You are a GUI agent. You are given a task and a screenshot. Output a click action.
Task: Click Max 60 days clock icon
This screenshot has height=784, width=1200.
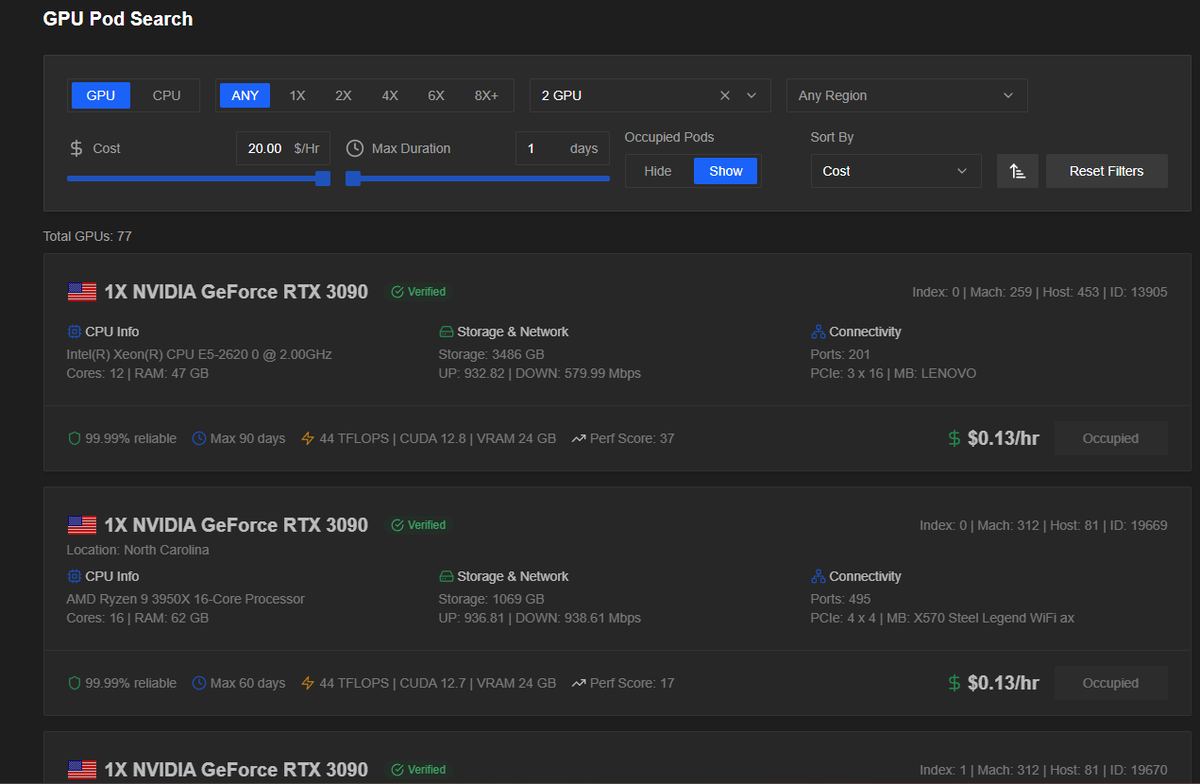click(x=199, y=683)
